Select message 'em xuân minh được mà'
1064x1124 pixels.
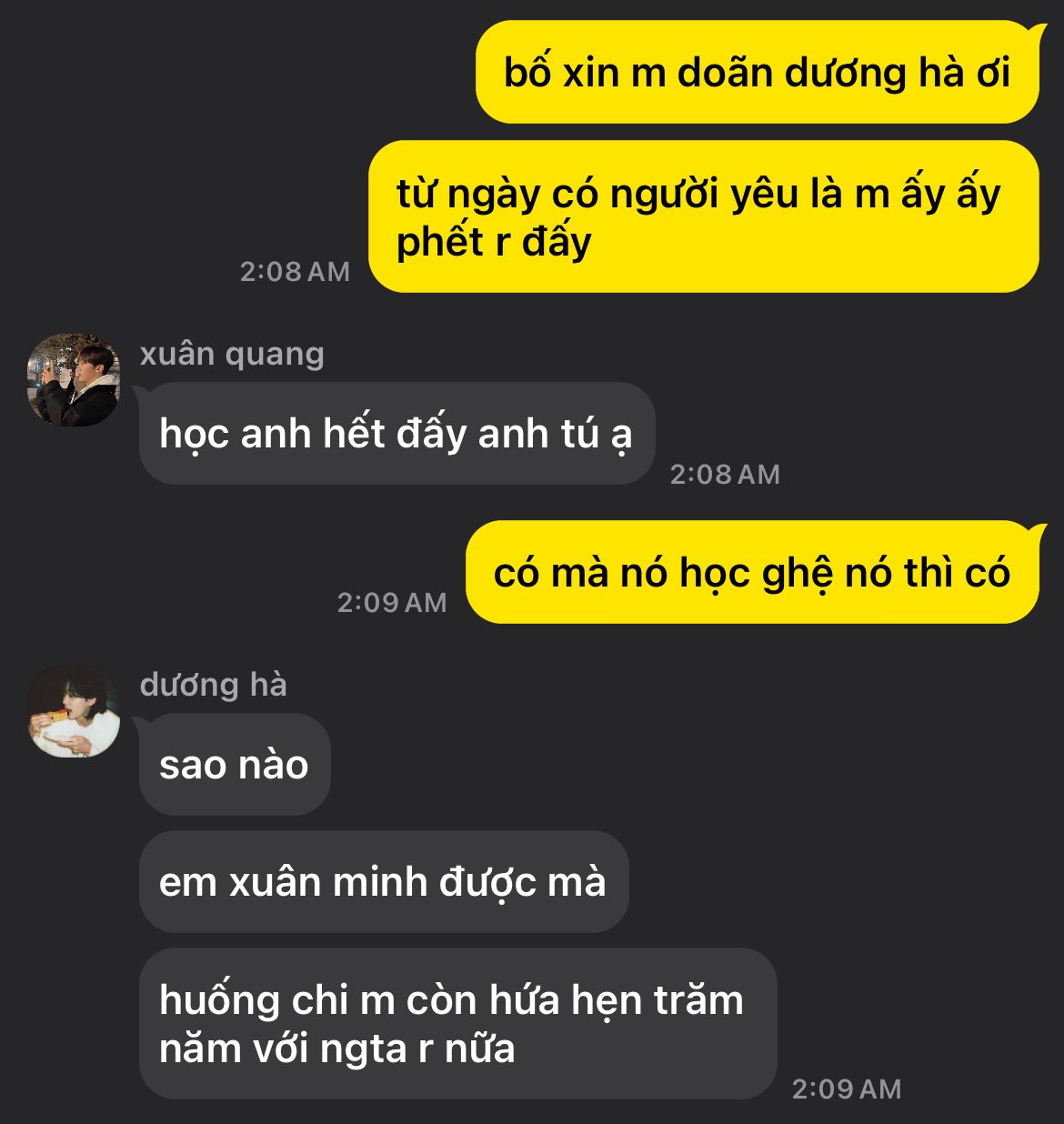click(384, 881)
